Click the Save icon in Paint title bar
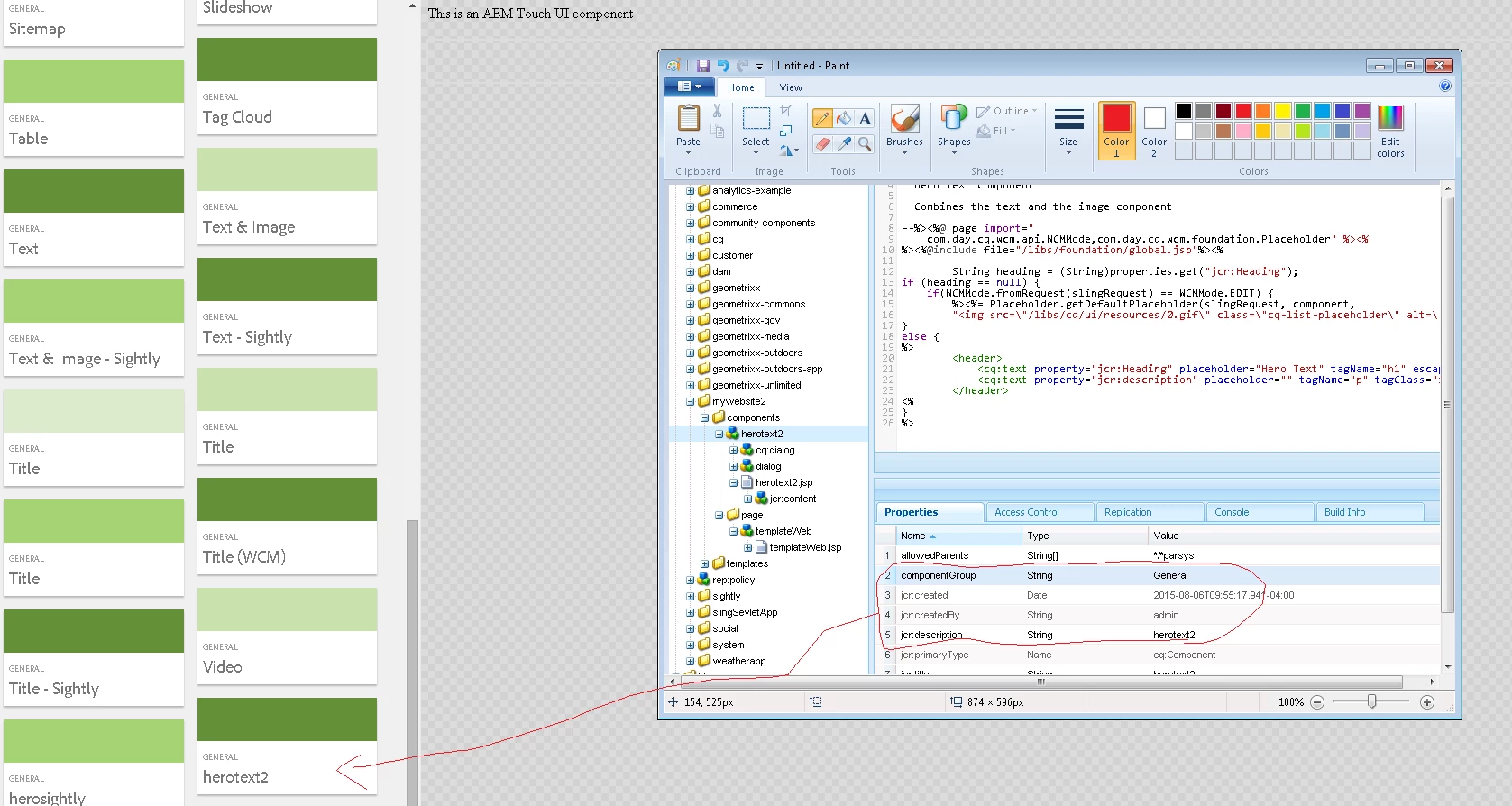 pyautogui.click(x=703, y=66)
